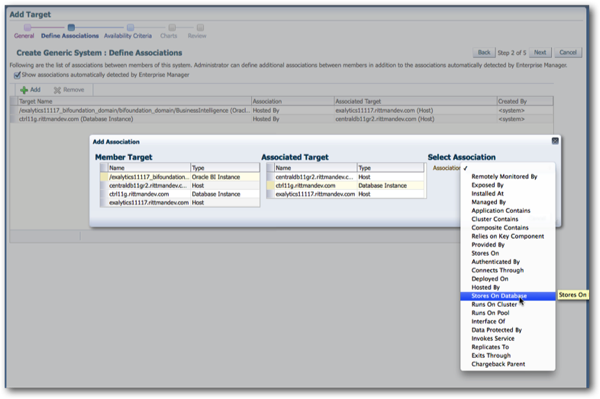
Task: Select Data Protected By option
Action: click(x=508, y=330)
